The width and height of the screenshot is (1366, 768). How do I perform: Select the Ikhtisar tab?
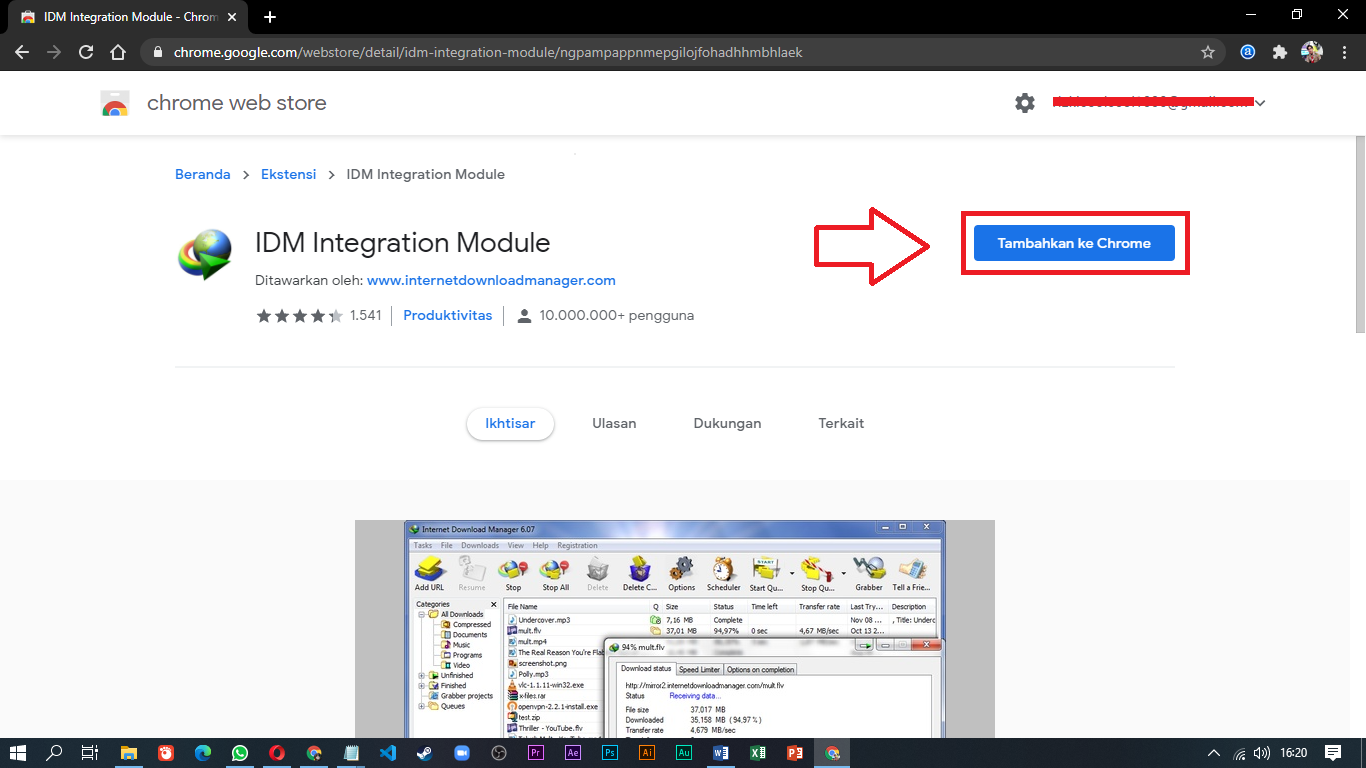[510, 423]
